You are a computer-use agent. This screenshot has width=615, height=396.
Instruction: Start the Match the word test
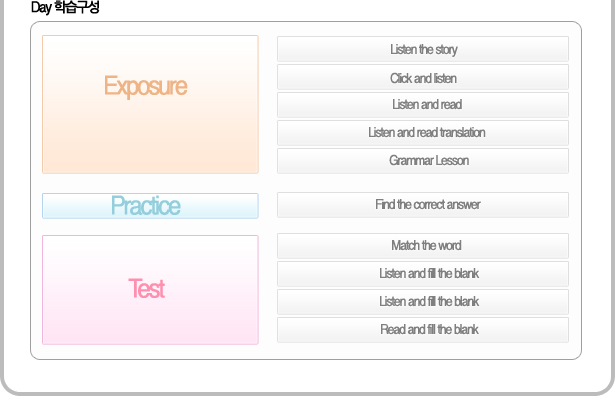423,246
